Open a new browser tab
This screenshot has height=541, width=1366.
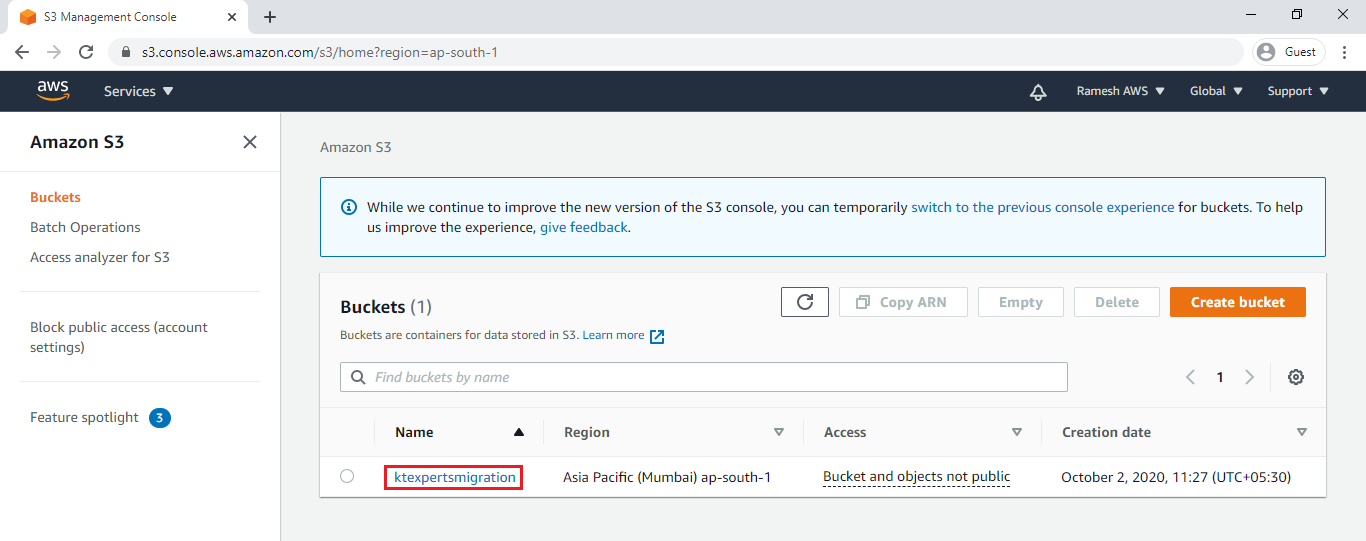click(x=270, y=17)
